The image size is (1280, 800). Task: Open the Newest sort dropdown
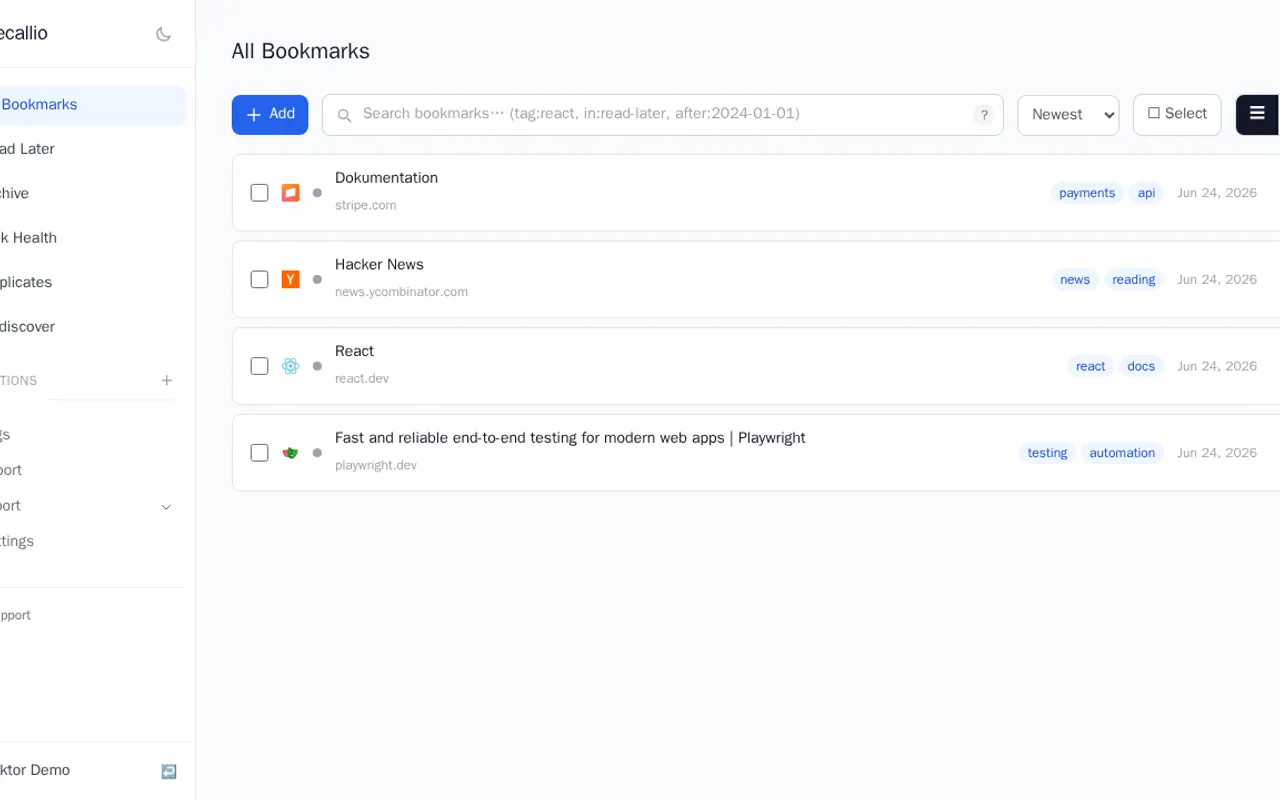coord(1068,115)
